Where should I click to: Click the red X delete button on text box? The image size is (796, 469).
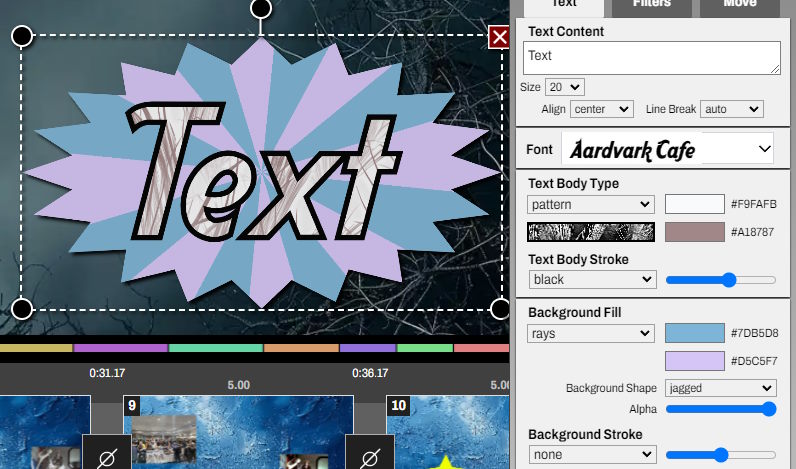tap(499, 37)
